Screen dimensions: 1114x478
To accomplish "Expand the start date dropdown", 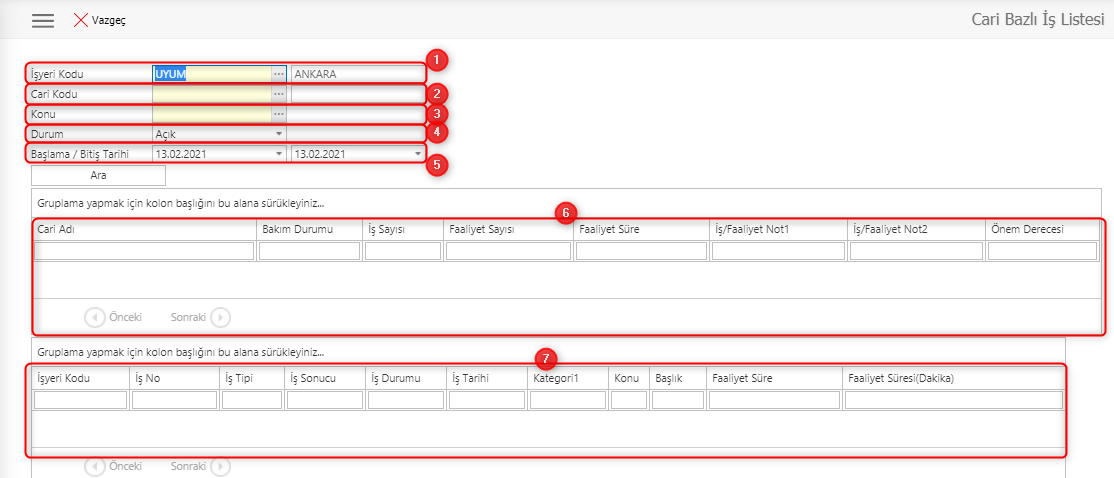I will click(x=279, y=154).
